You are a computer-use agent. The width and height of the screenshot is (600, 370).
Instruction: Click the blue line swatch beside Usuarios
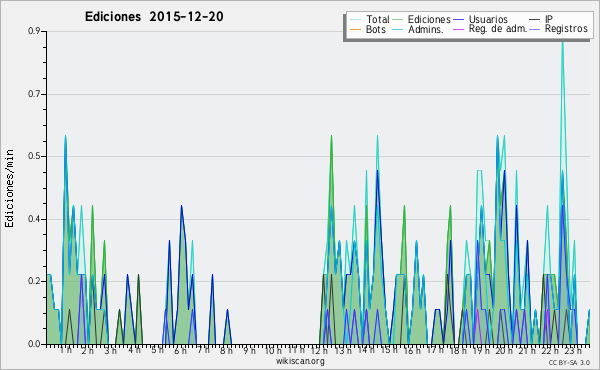pos(458,20)
